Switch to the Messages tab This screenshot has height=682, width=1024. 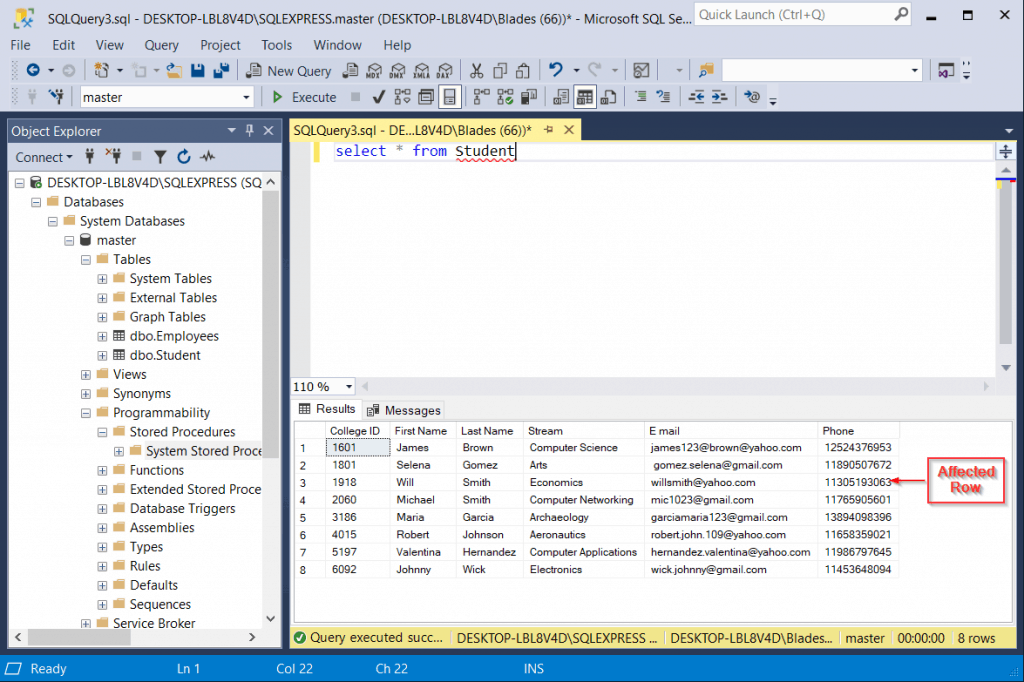coord(404,410)
